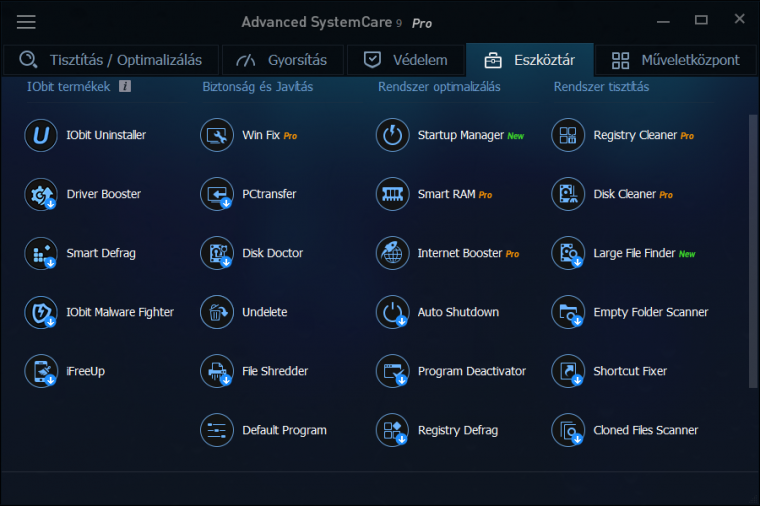The width and height of the screenshot is (760, 506).
Task: Open the Registry Cleaner icon
Action: tap(568, 135)
